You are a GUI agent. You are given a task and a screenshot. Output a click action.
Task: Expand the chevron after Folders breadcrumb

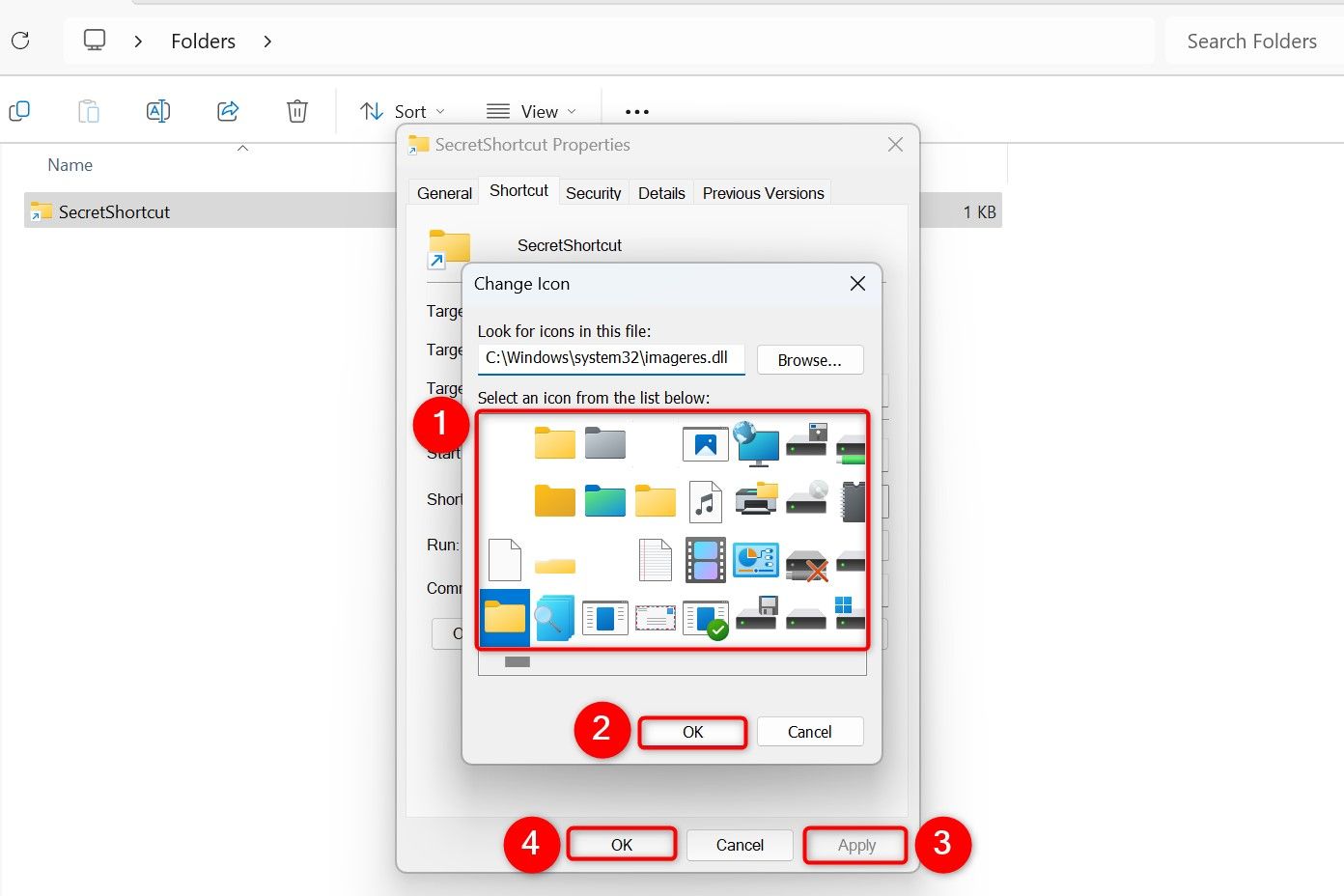267,42
